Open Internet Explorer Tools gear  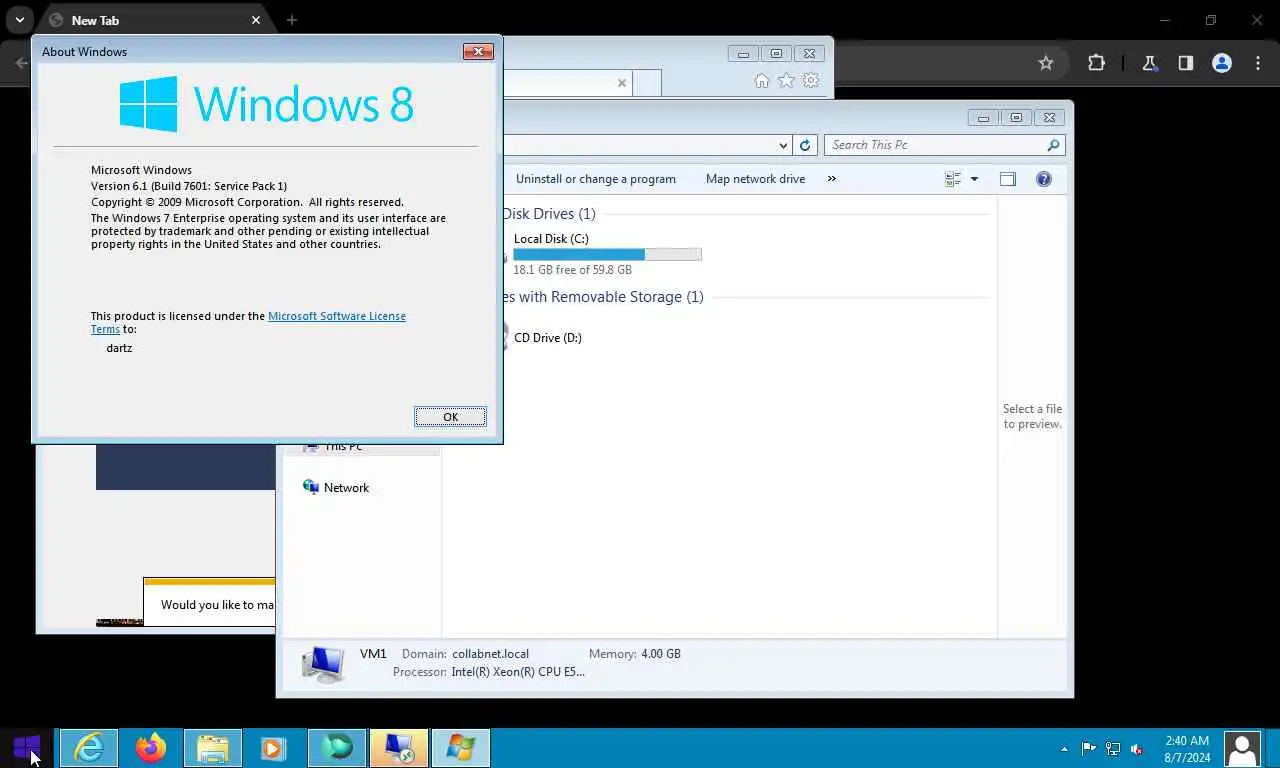(x=811, y=81)
